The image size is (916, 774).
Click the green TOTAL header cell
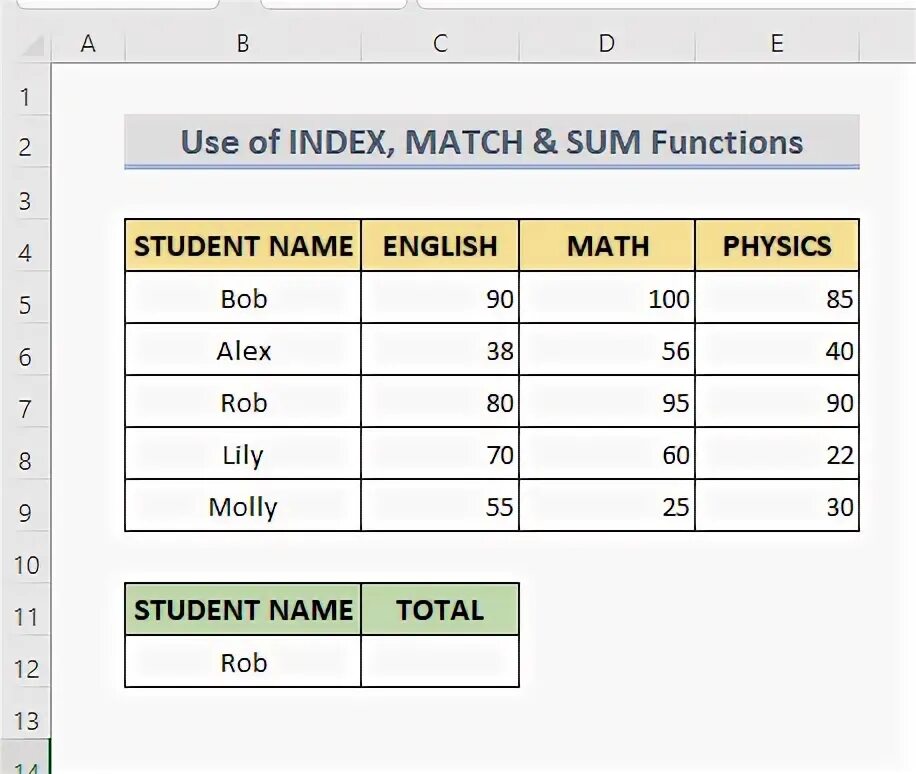coord(440,610)
